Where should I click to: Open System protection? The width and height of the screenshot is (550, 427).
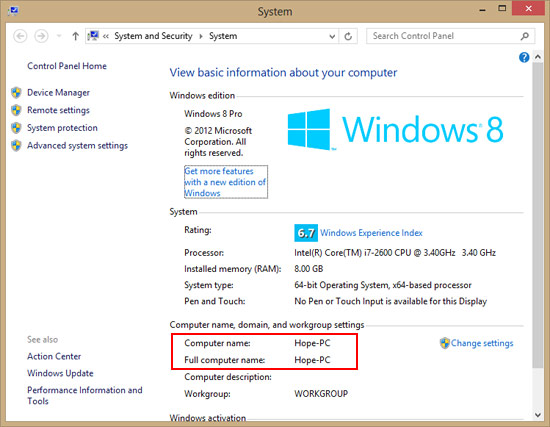point(62,128)
